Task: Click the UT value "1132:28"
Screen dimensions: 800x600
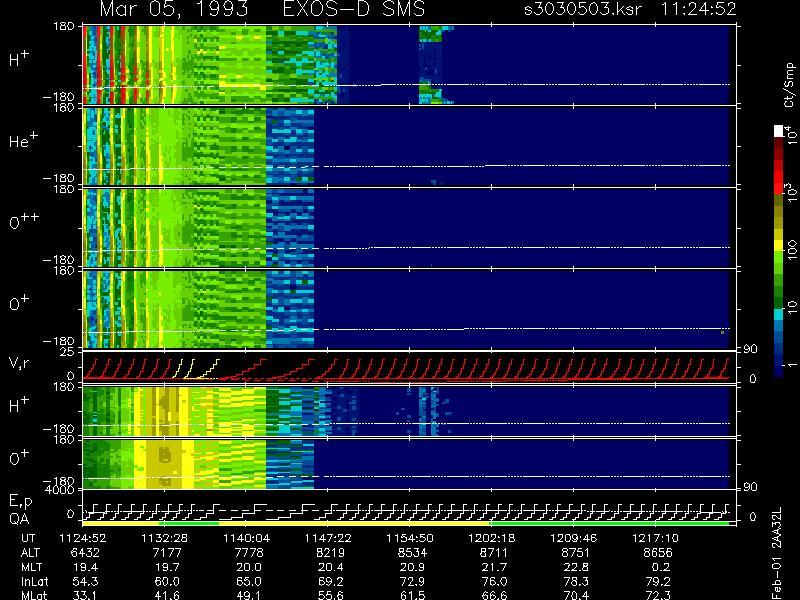Action: click(x=165, y=538)
